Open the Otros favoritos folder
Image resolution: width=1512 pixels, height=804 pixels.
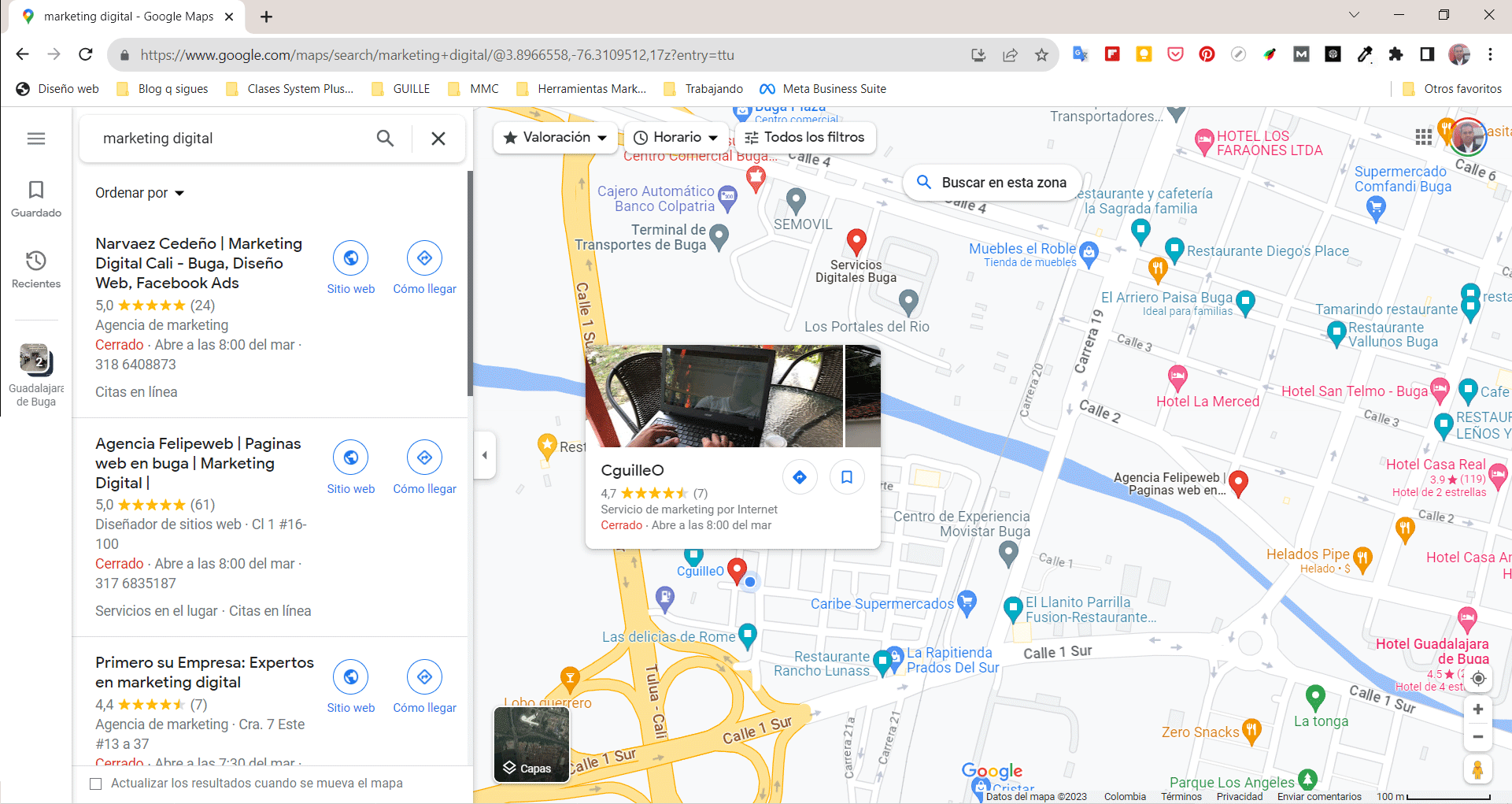click(1452, 89)
